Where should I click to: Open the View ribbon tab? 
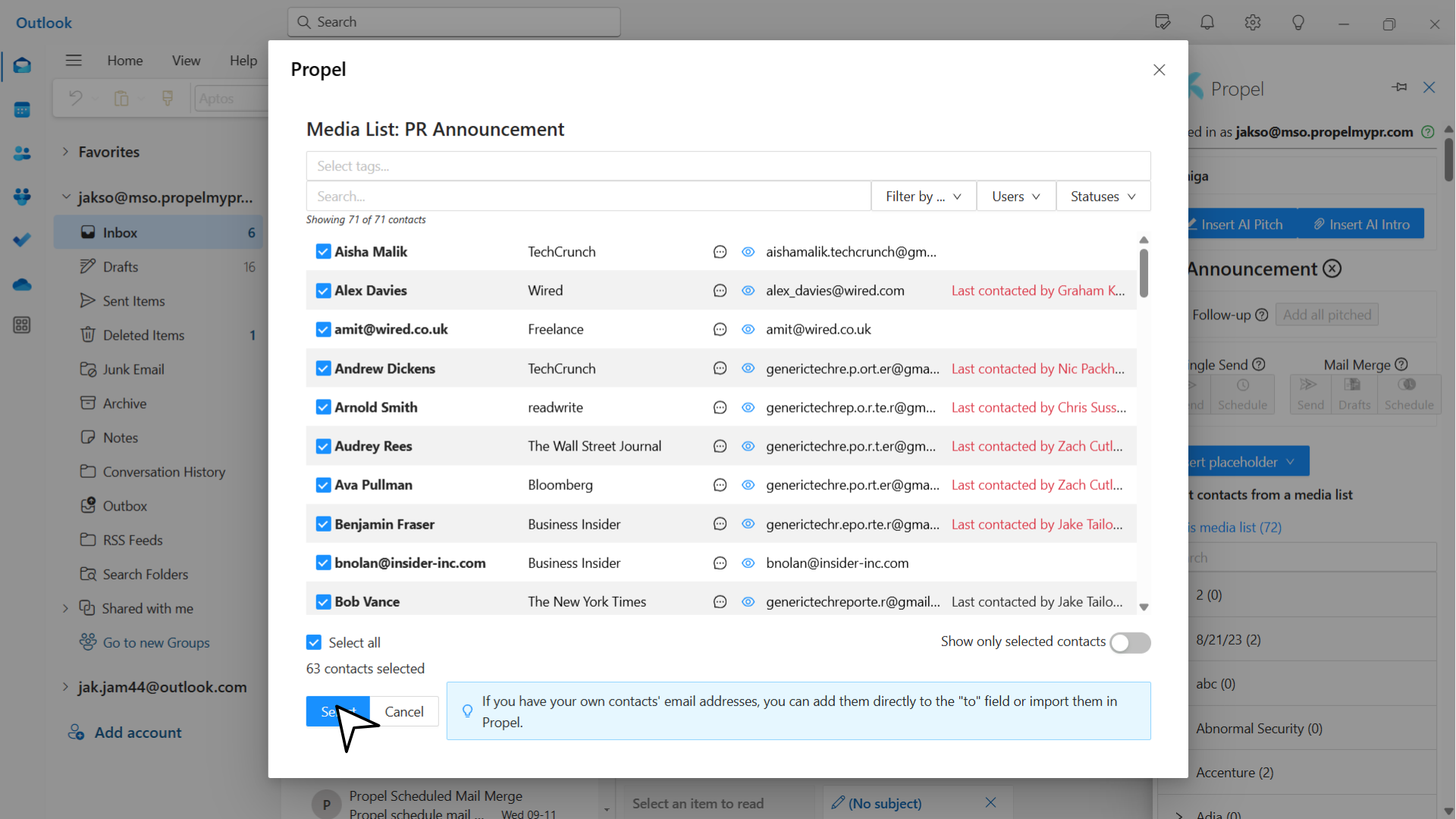tap(186, 61)
